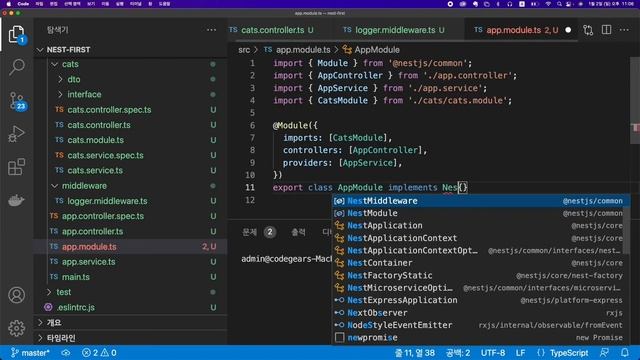Image resolution: width=640 pixels, height=360 pixels.
Task: Select NestModule autocomplete suggestion
Action: point(478,213)
